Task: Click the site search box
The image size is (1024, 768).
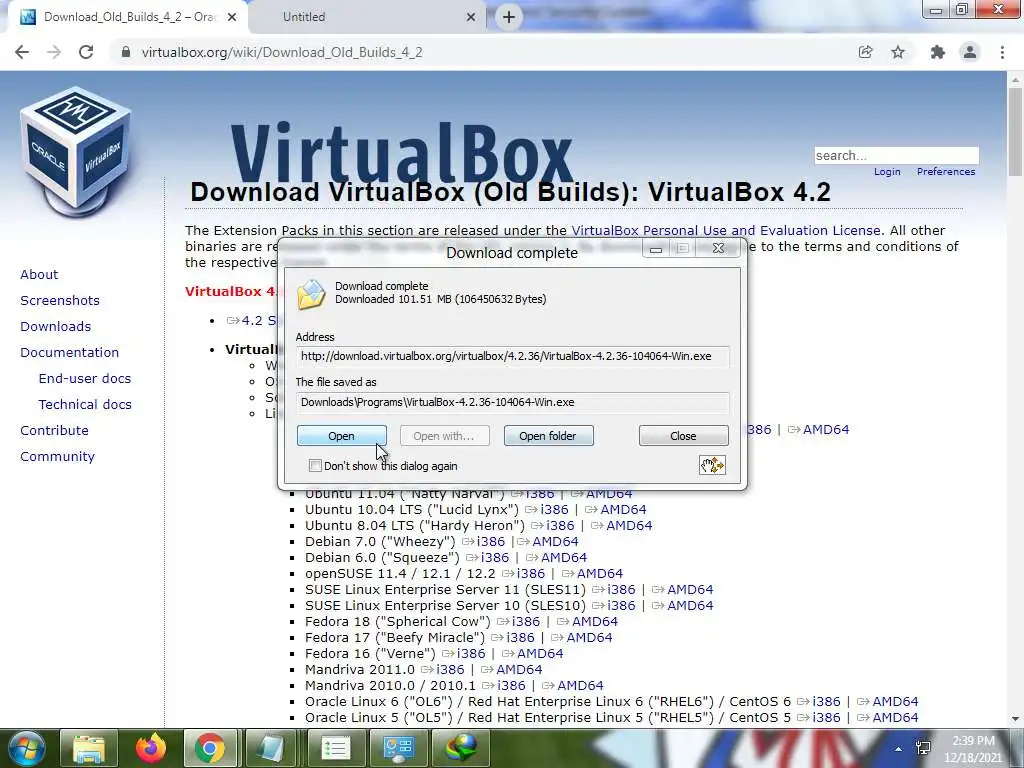Action: coord(896,155)
